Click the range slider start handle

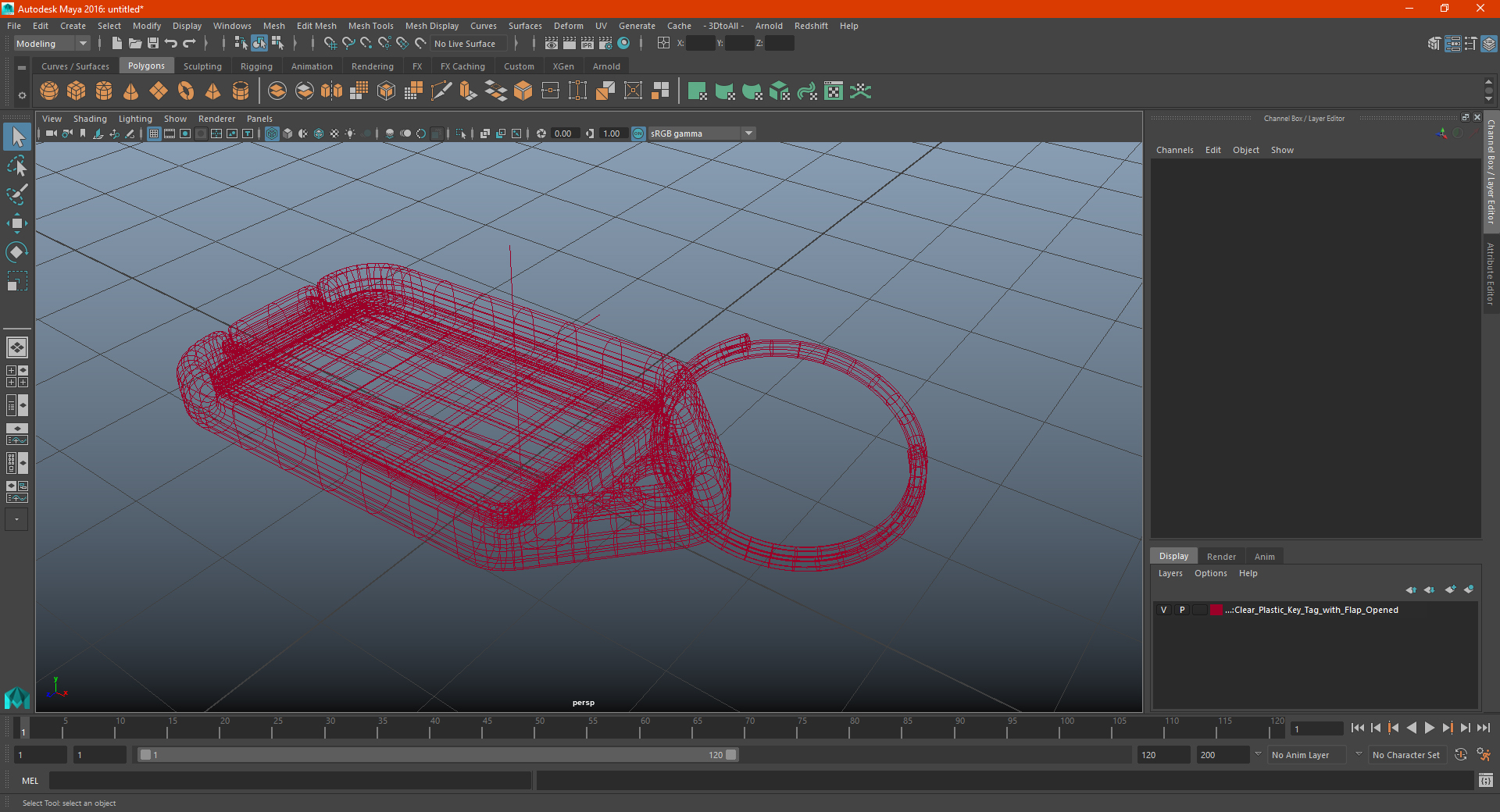(x=145, y=755)
